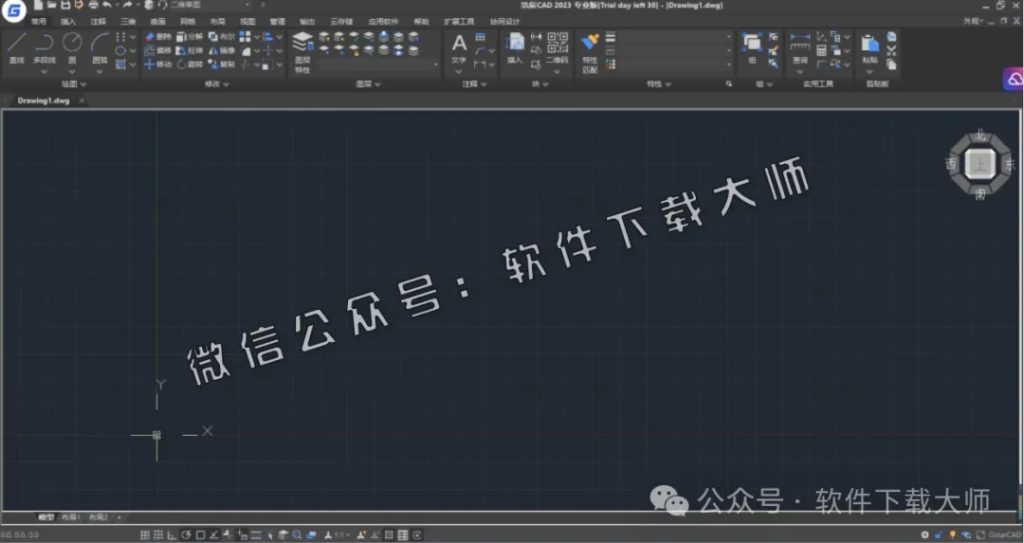The width and height of the screenshot is (1024, 543).
Task: Open the cloud service icon at right edge
Action: 1014,79
